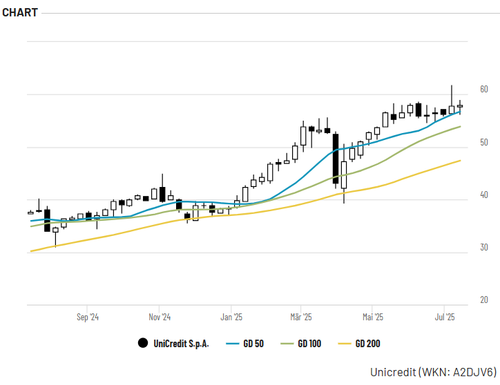Click the Mai '25 axis label
Image resolution: width=500 pixels, height=385 pixels.
tap(373, 317)
